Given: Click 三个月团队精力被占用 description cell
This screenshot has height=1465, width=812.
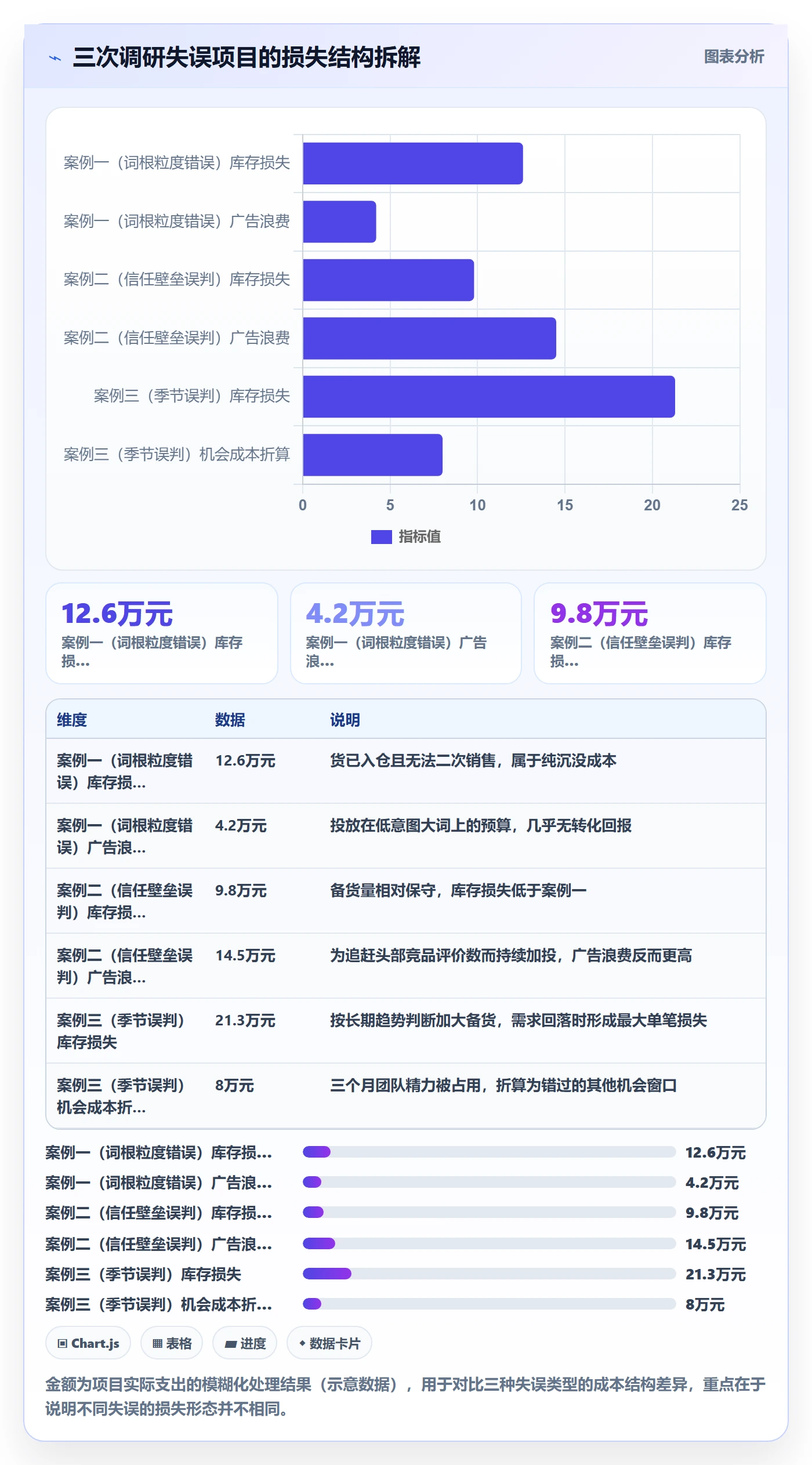Looking at the screenshot, I should pyautogui.click(x=503, y=1085).
